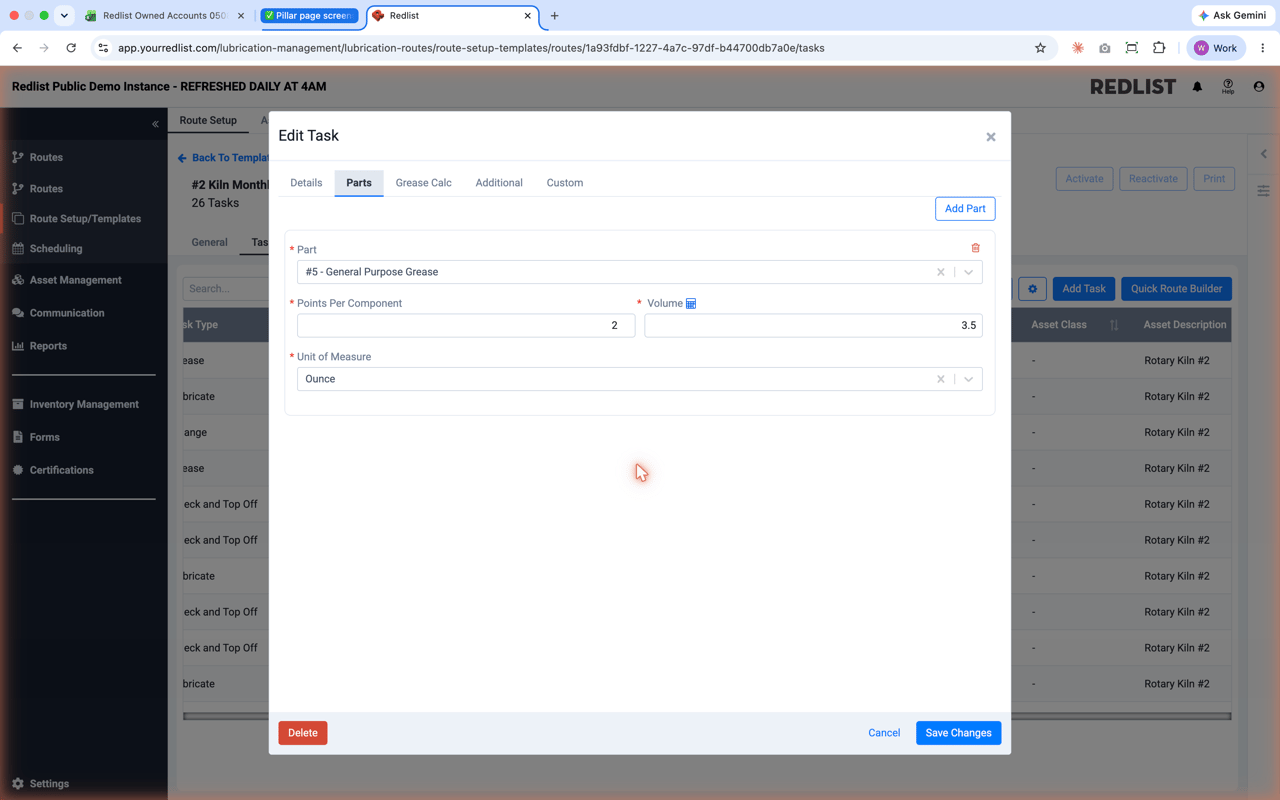Image resolution: width=1280 pixels, height=800 pixels.
Task: Click the Activate button
Action: coord(1084,179)
